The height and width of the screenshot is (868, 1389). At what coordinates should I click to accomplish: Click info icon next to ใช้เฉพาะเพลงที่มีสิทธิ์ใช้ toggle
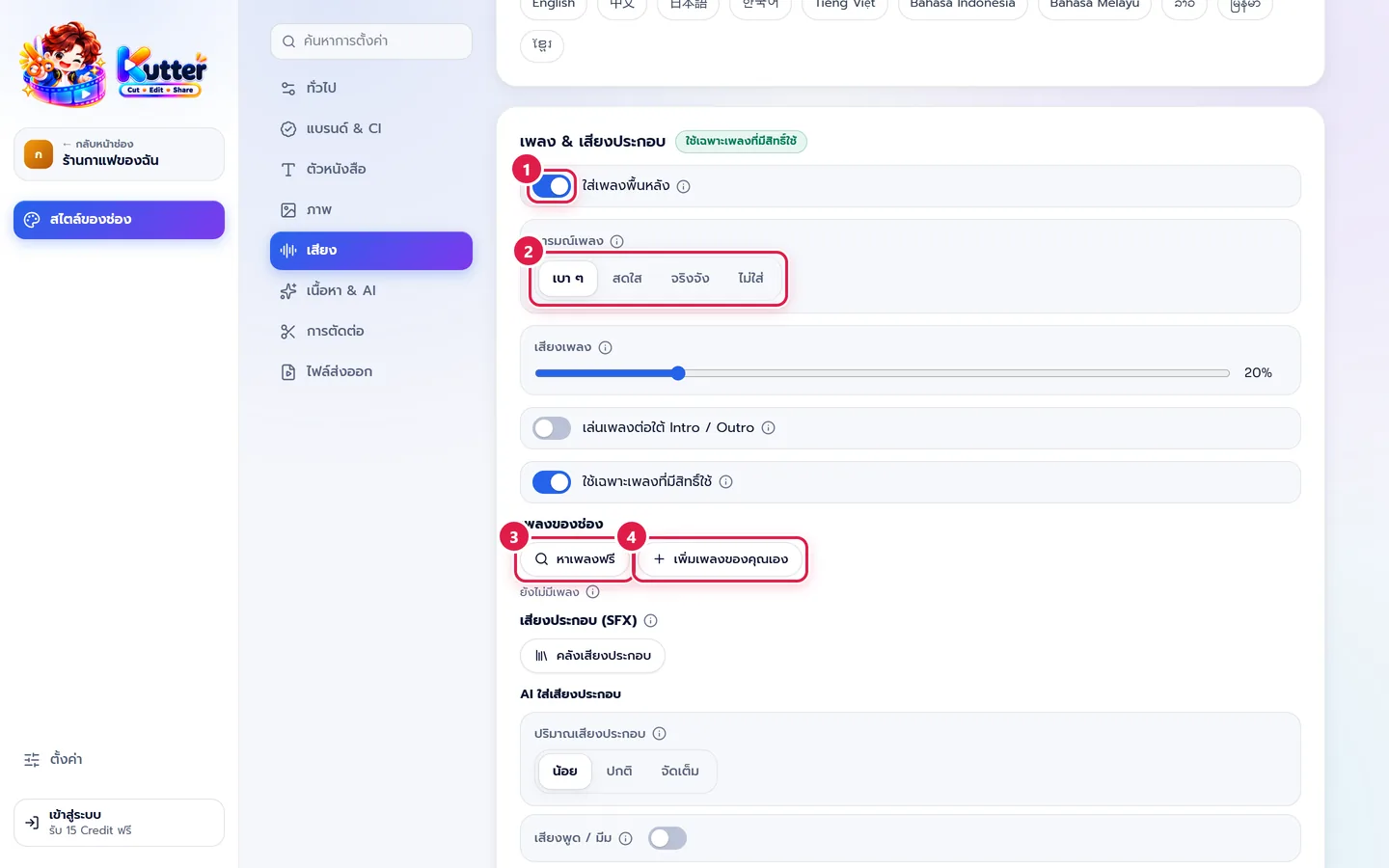725,481
